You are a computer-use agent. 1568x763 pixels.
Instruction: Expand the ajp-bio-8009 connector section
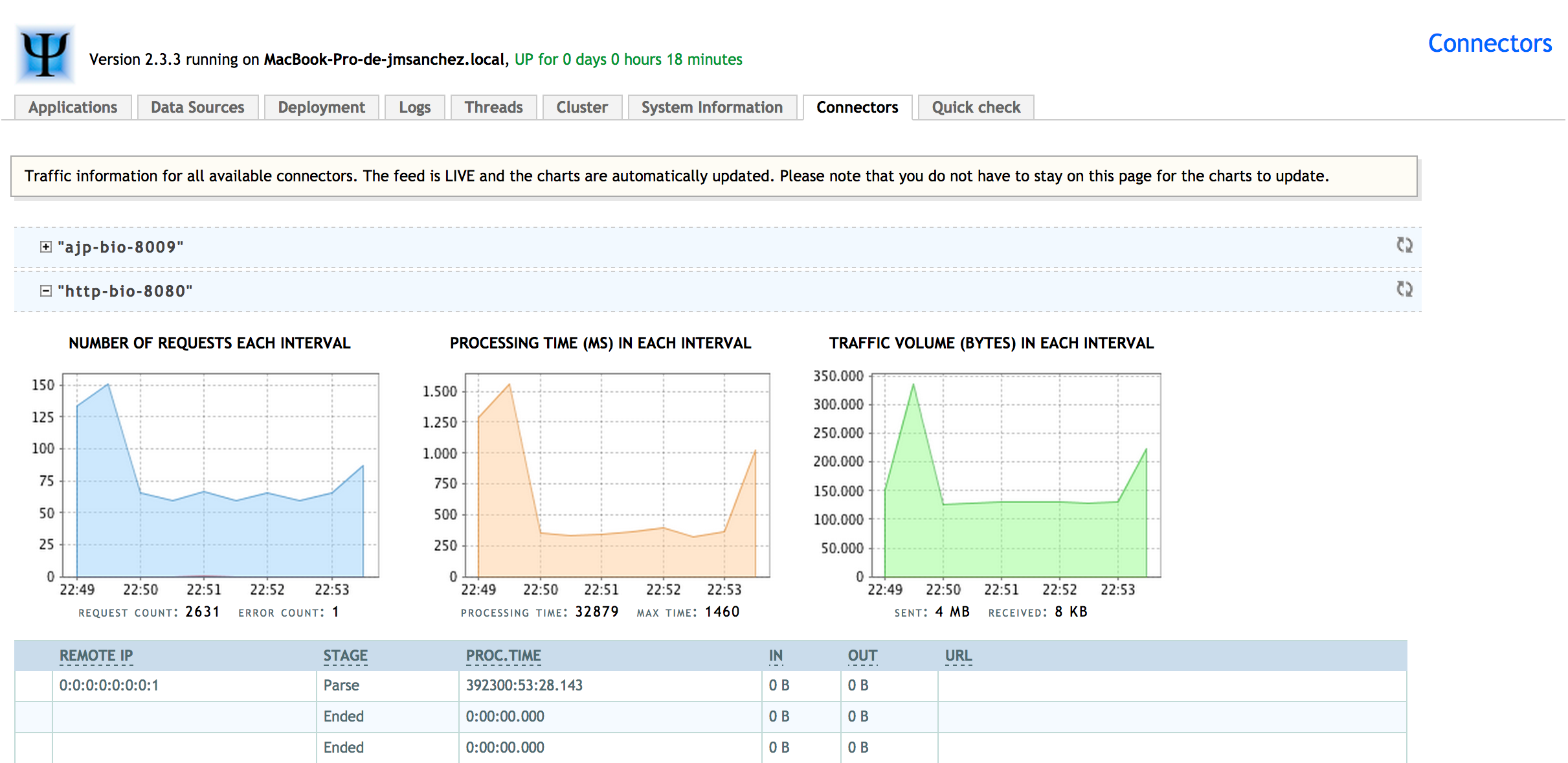pyautogui.click(x=45, y=247)
